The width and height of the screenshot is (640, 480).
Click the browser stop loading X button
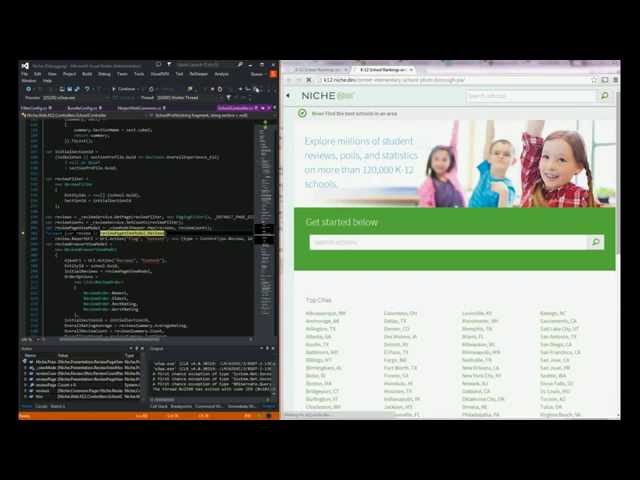click(309, 80)
